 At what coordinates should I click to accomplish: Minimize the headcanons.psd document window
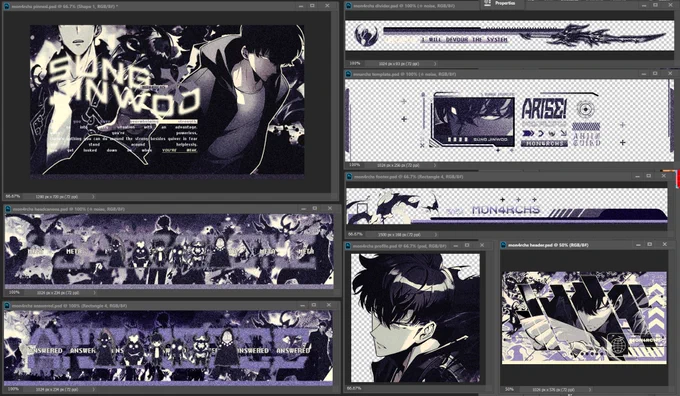[304, 209]
